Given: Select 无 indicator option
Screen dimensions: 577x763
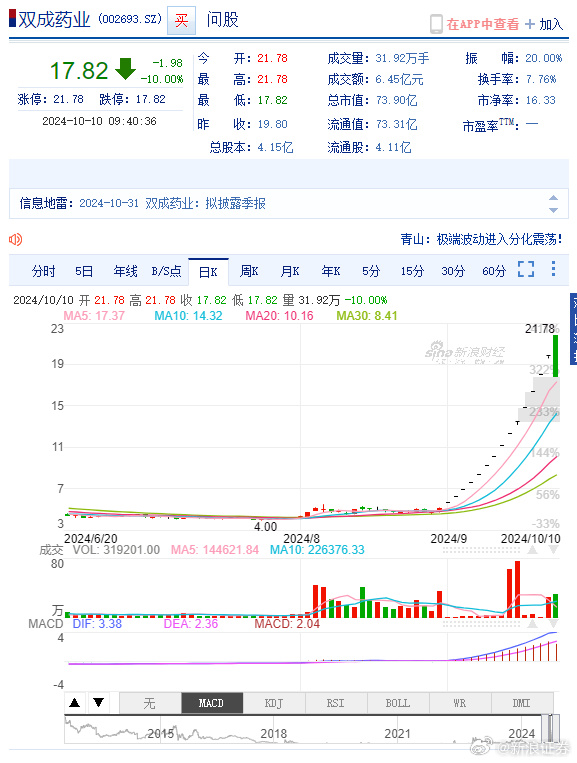Looking at the screenshot, I should click(x=150, y=703).
